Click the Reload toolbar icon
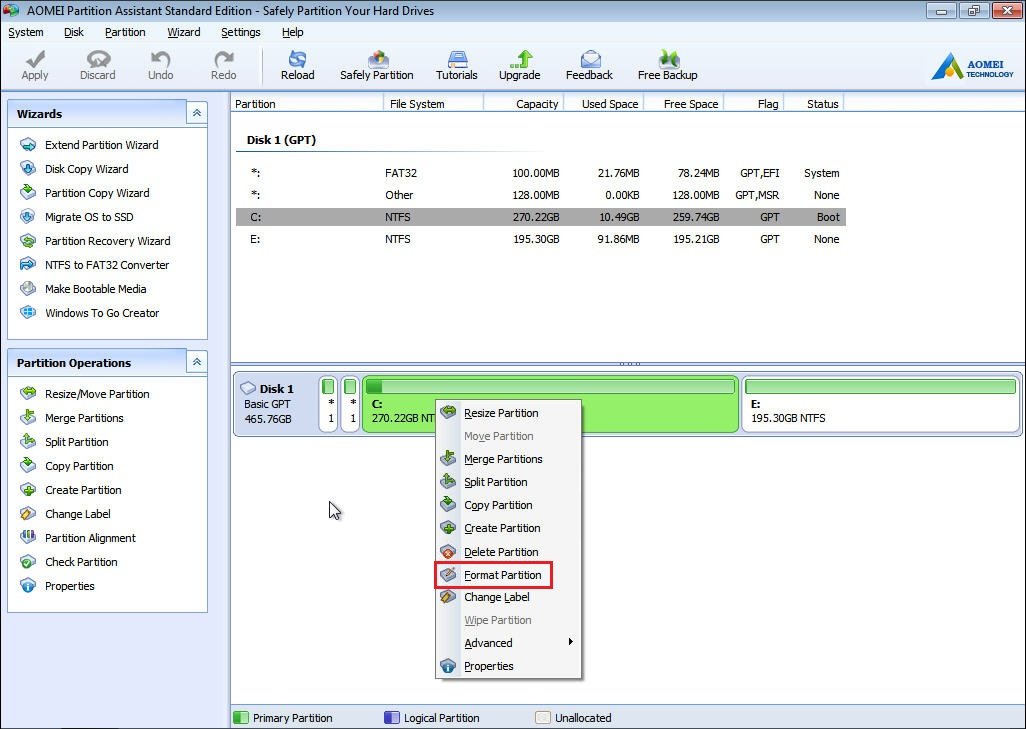The height and width of the screenshot is (729, 1026). (x=298, y=65)
